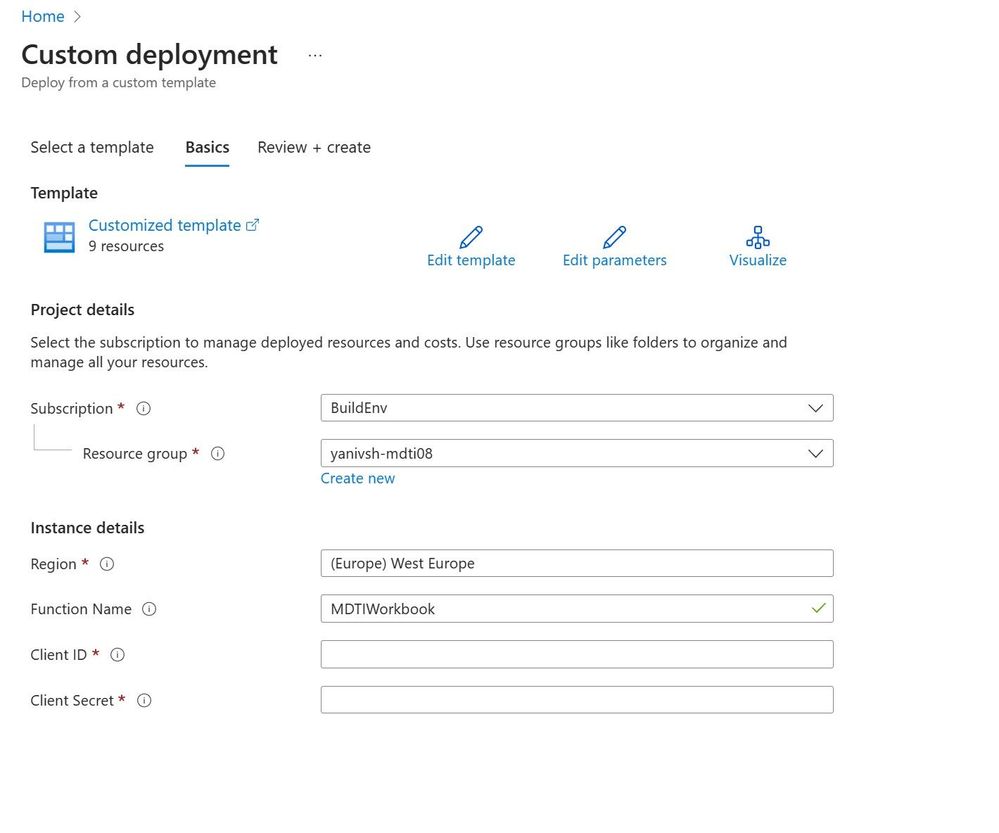The height and width of the screenshot is (833, 999).
Task: Click the Subscription dropdown arrow
Action: coord(816,408)
